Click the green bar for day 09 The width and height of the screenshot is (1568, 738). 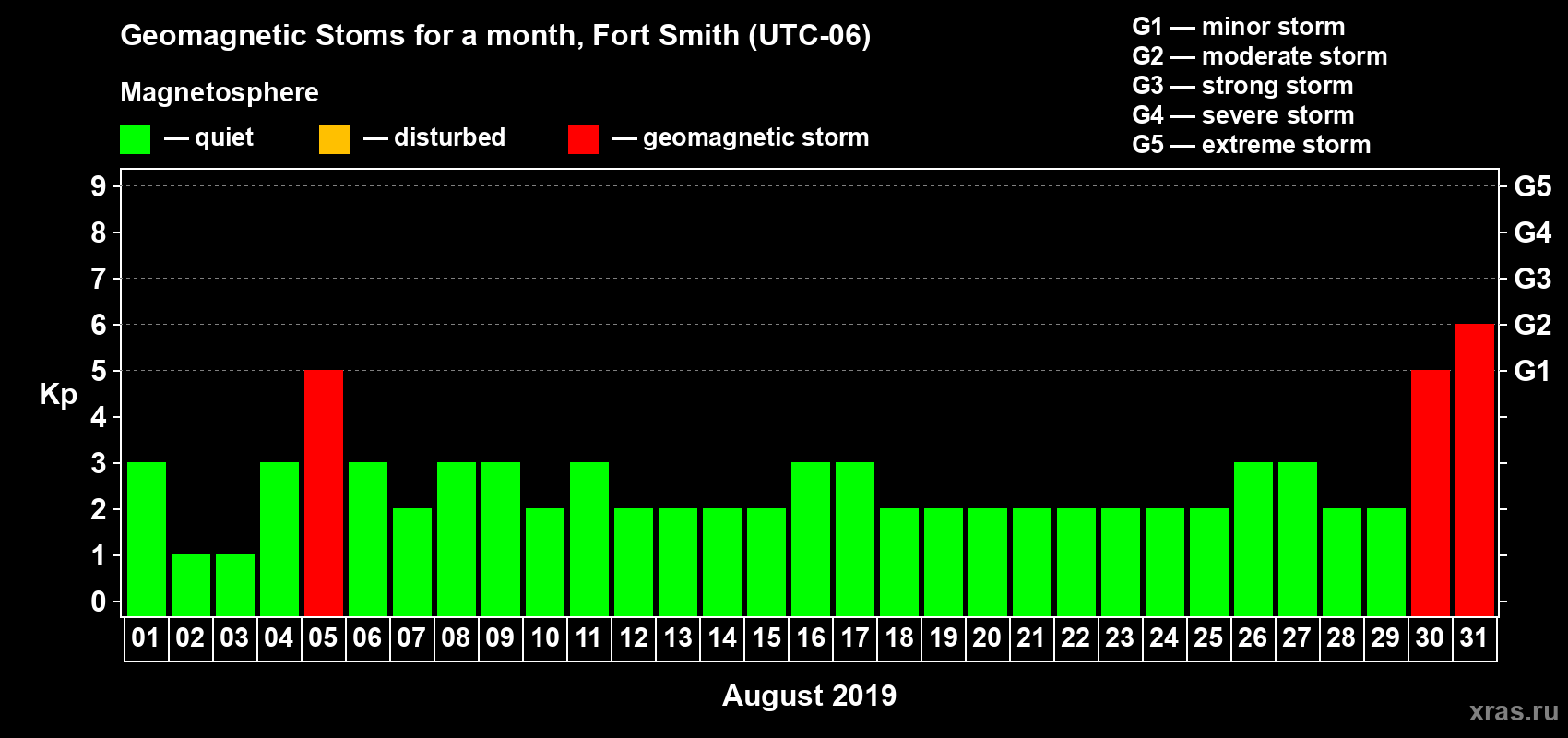click(x=501, y=540)
